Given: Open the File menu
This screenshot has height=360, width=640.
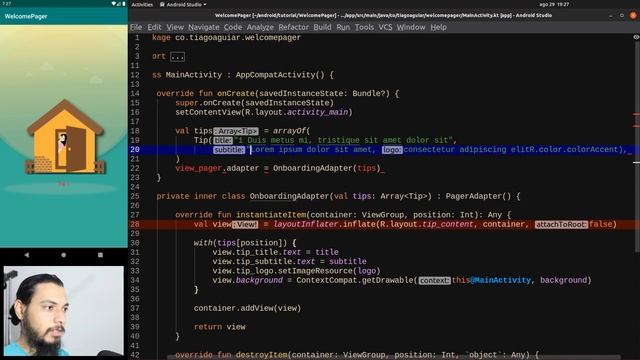Looking at the screenshot, I should 136,27.
